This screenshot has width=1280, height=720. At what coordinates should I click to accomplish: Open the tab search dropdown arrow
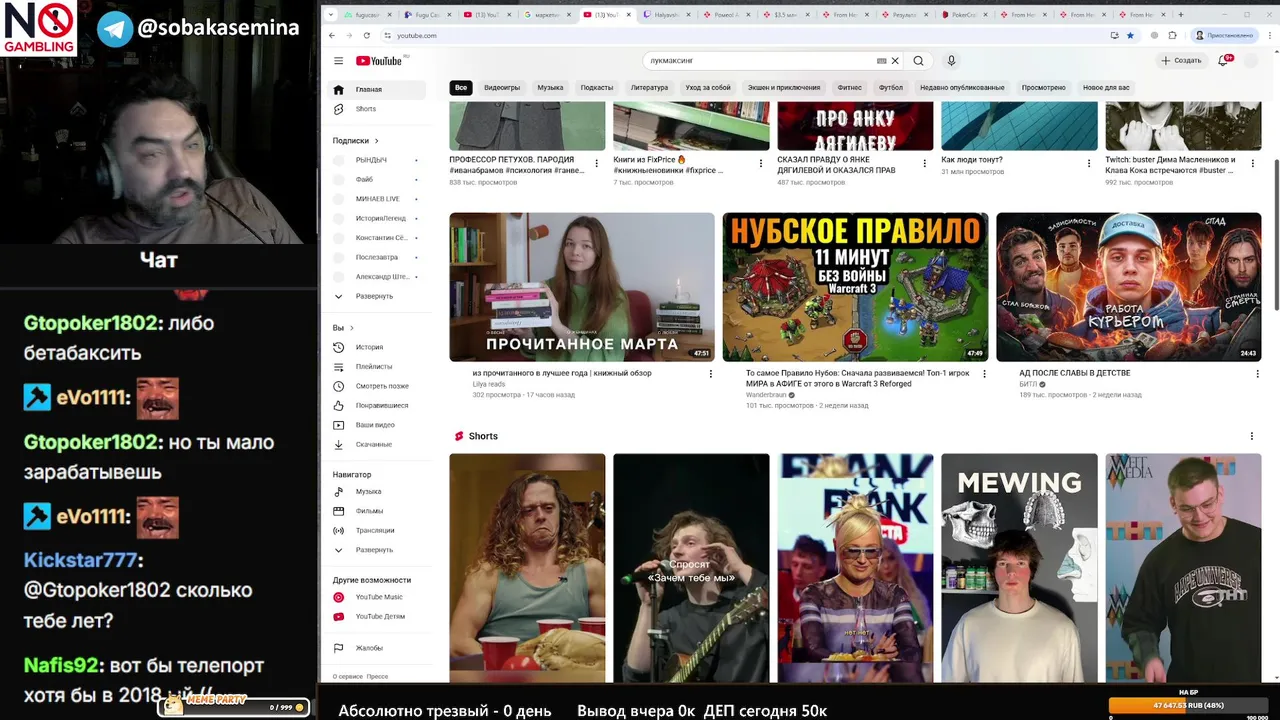click(332, 15)
